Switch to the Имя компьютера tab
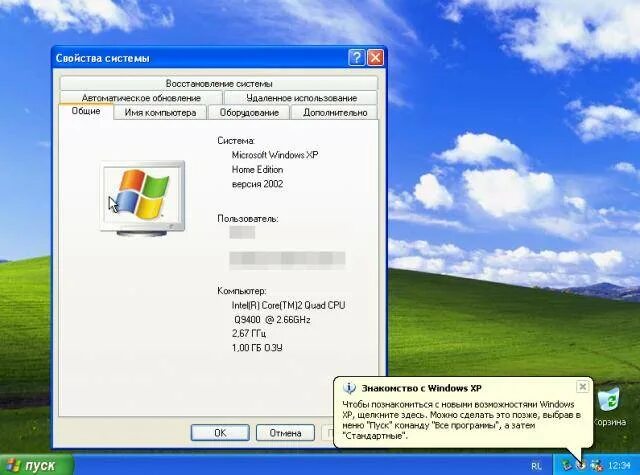Screen dimensions: 640x475 (x=160, y=112)
